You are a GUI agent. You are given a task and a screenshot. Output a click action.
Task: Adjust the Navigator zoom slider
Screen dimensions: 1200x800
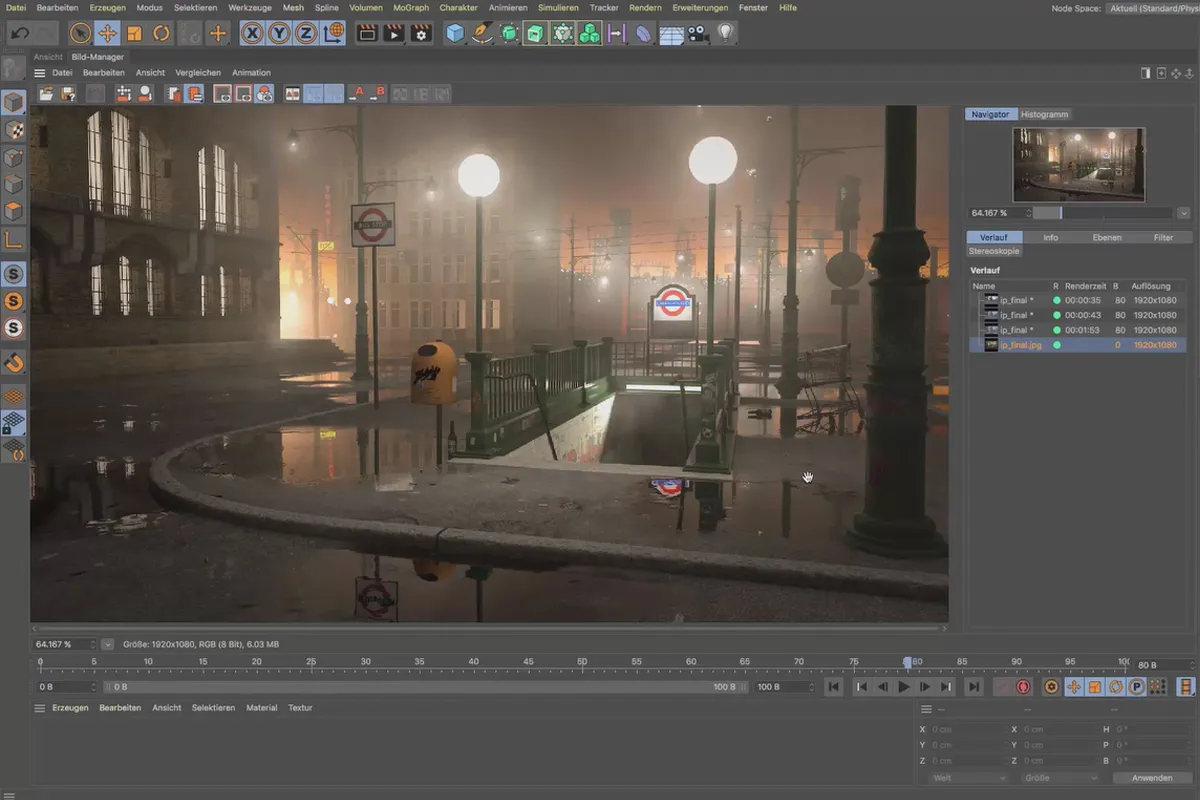[x=1101, y=213]
